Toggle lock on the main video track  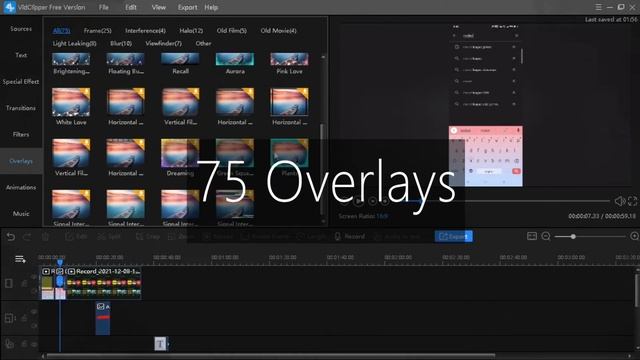click(x=24, y=283)
